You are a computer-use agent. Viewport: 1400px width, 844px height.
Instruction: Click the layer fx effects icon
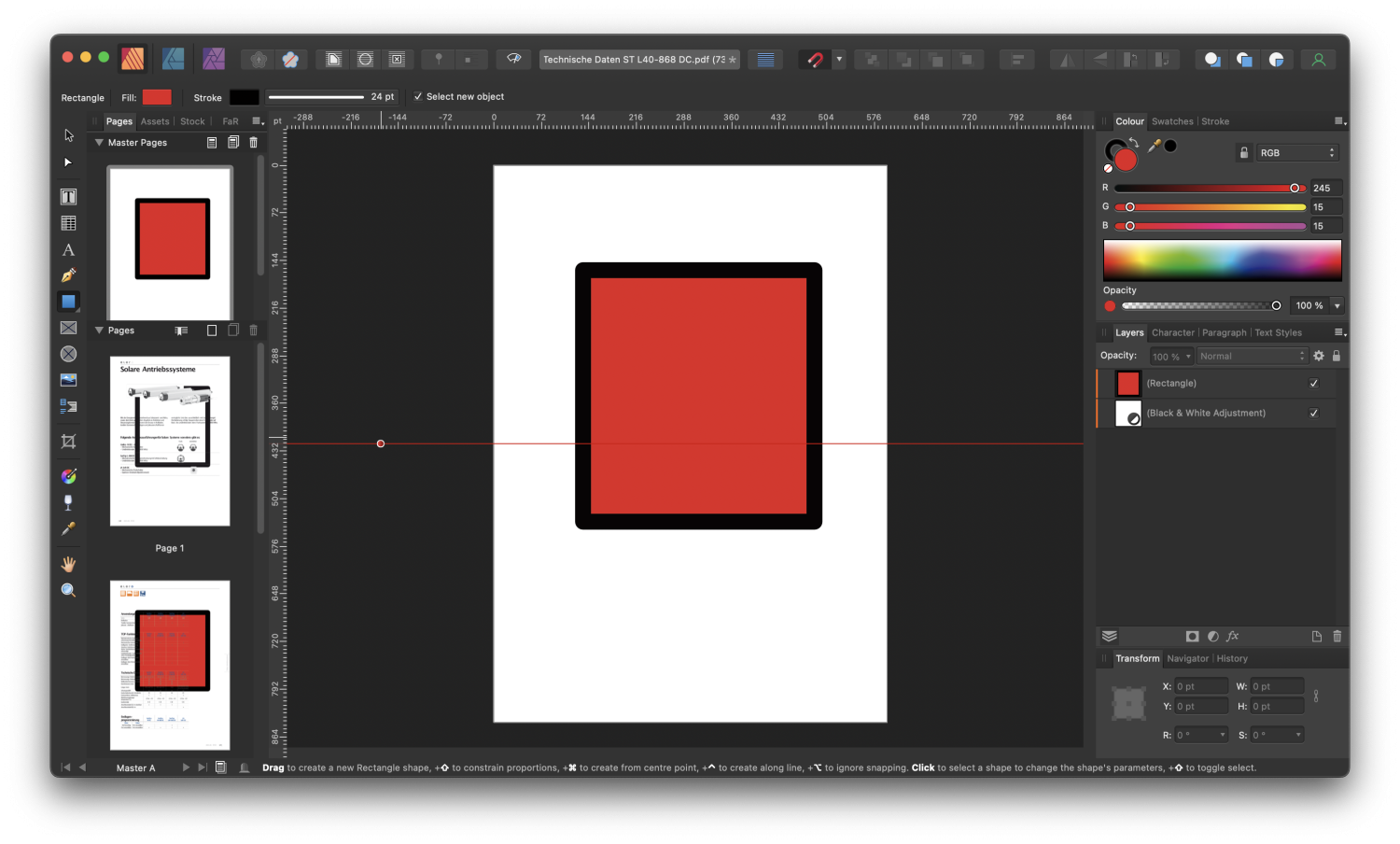click(x=1233, y=636)
